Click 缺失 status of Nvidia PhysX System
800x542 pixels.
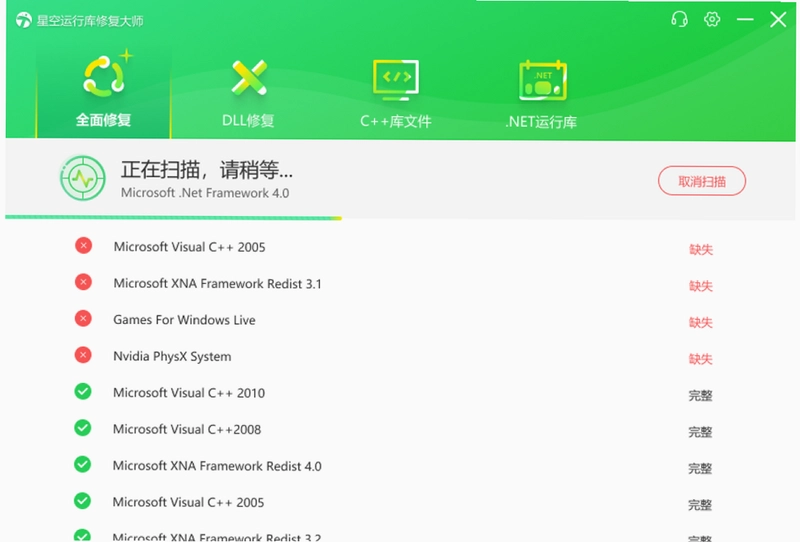coord(701,359)
